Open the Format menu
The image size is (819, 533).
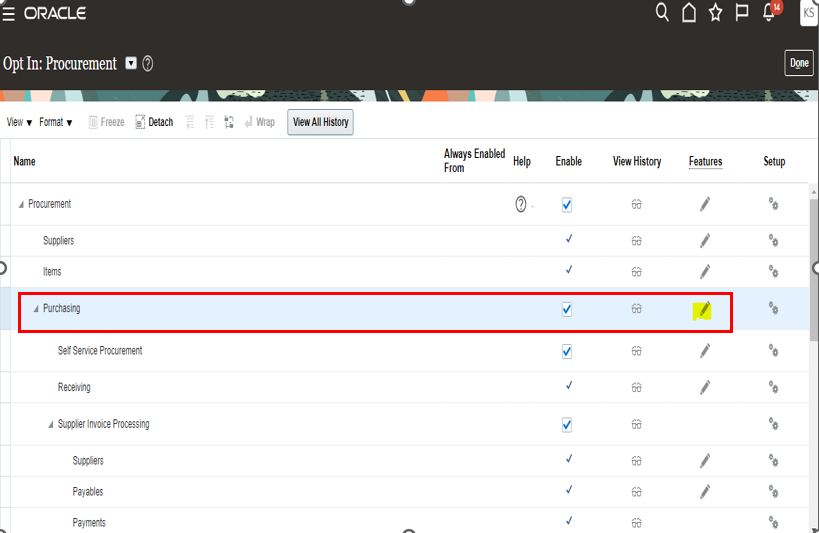pyautogui.click(x=55, y=122)
